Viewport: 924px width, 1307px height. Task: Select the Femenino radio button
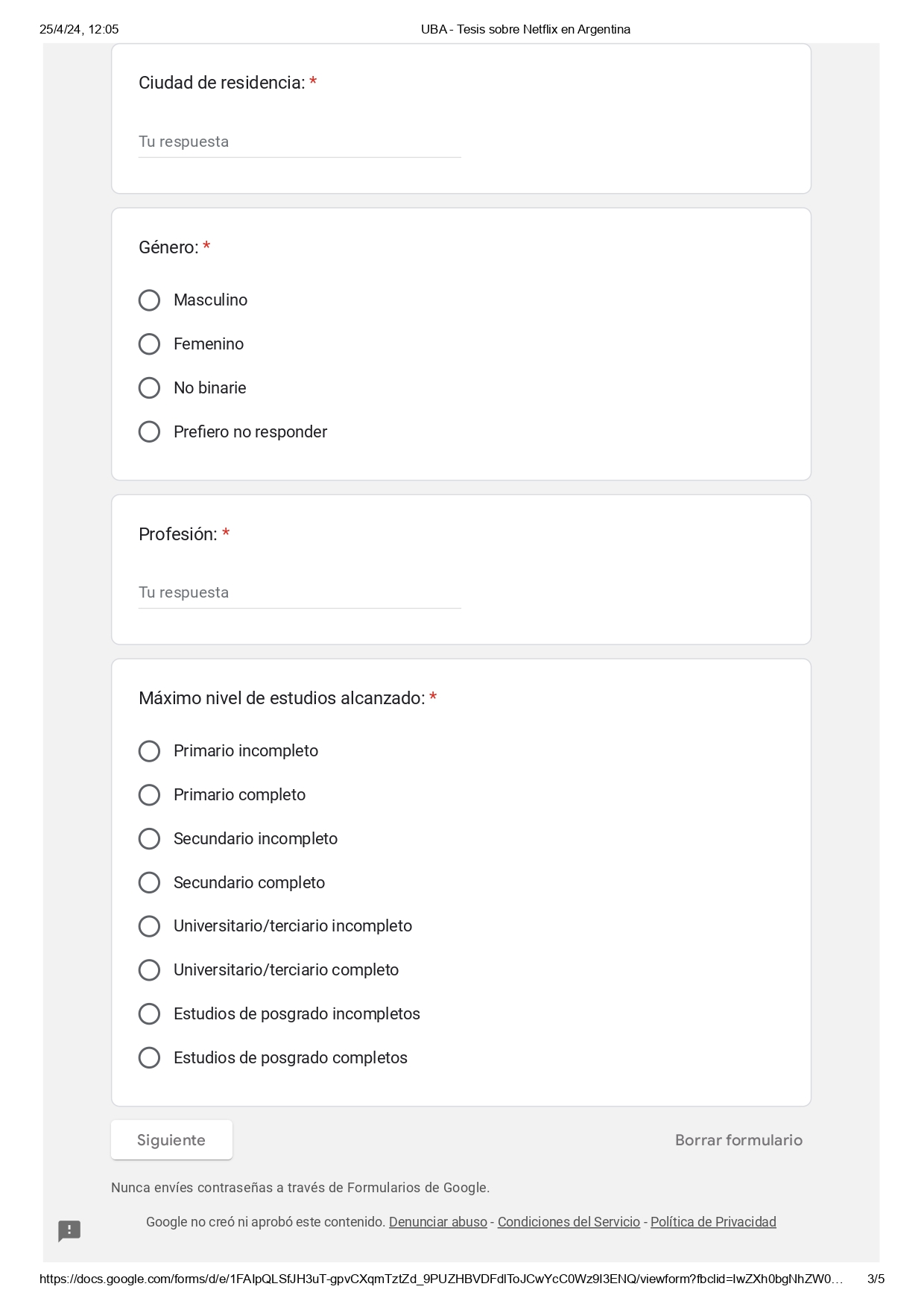[149, 344]
